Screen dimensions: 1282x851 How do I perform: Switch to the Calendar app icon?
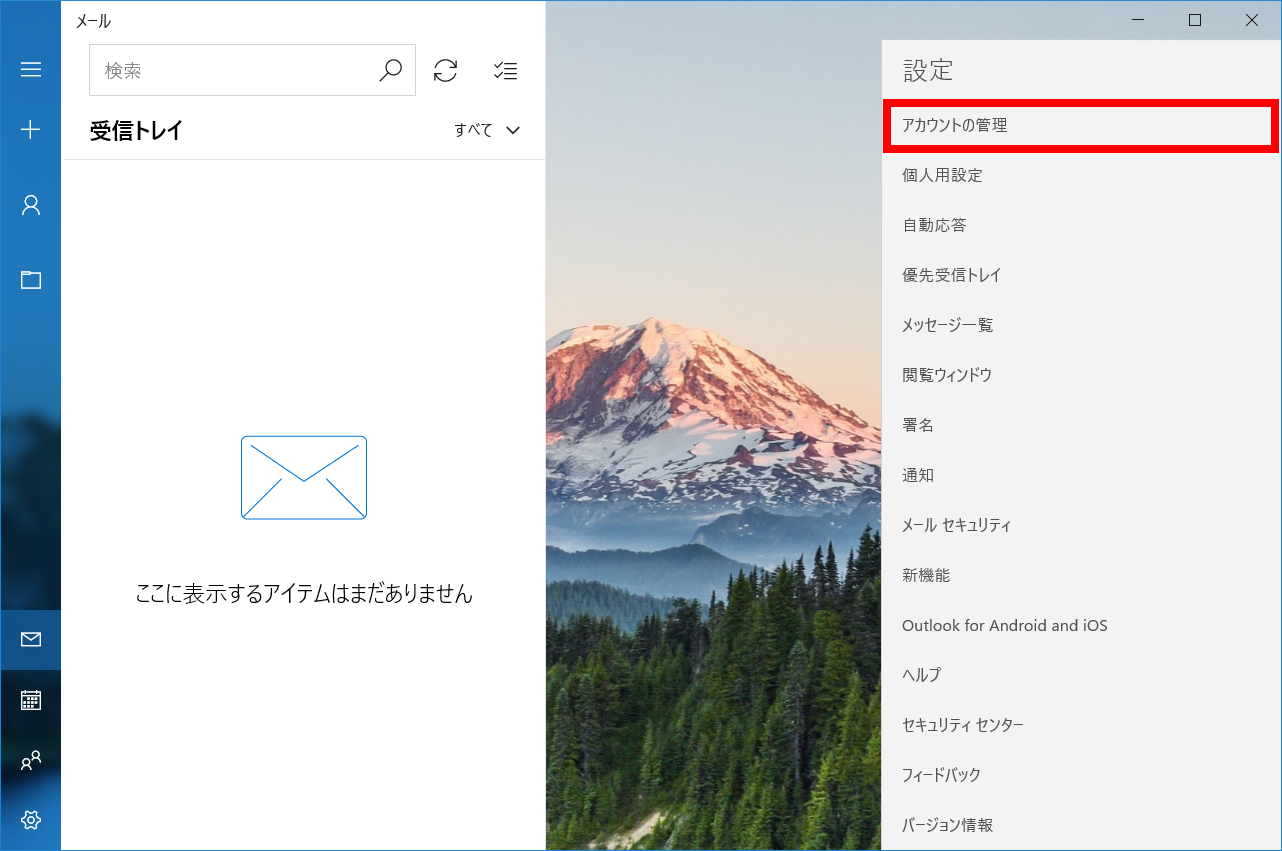tap(31, 700)
